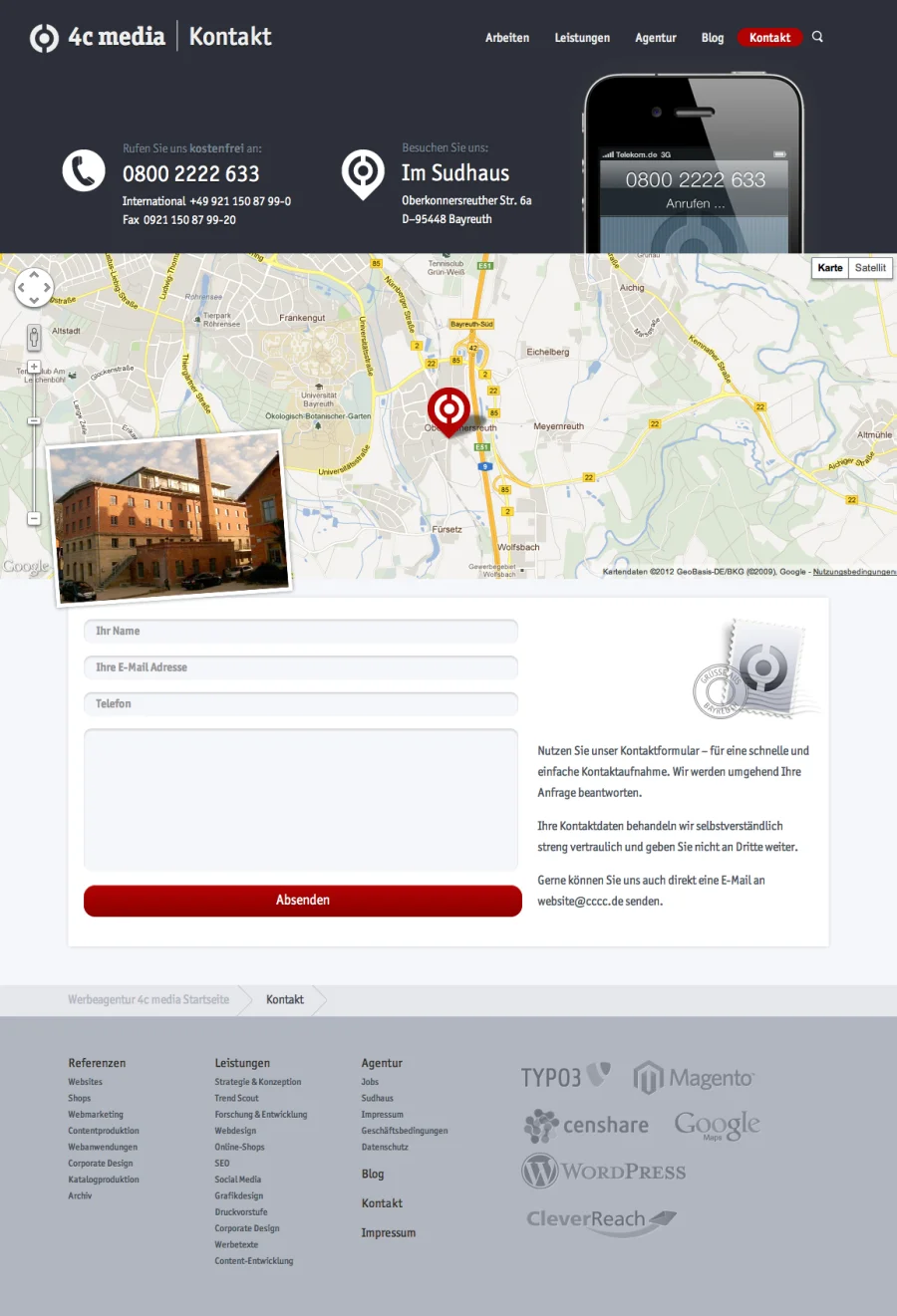
Task: Open the Datenschutz footer link
Action: pyautogui.click(x=385, y=1147)
